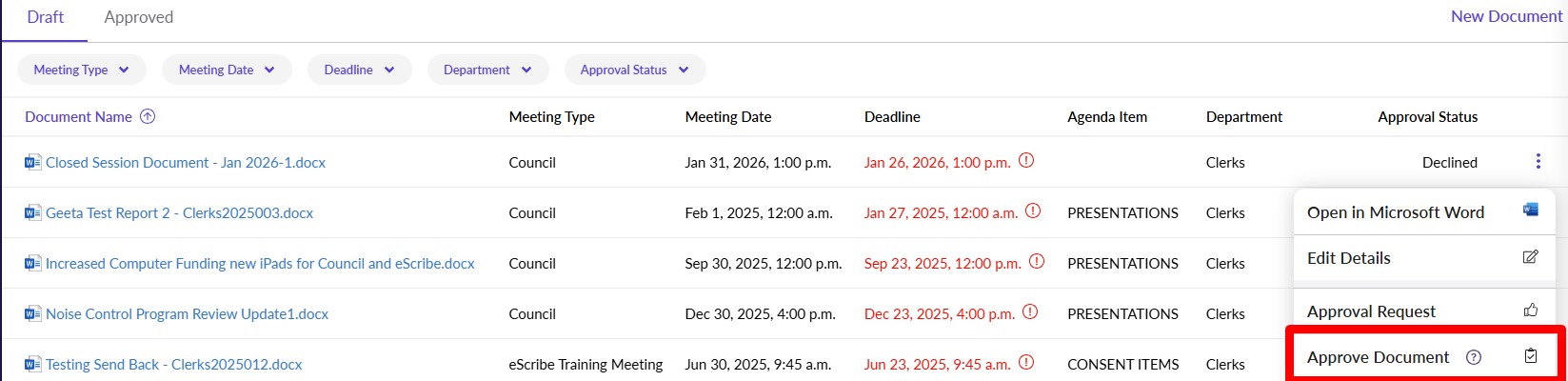Select the Draft tab
Viewport: 1568px width, 381px height.
tap(45, 17)
